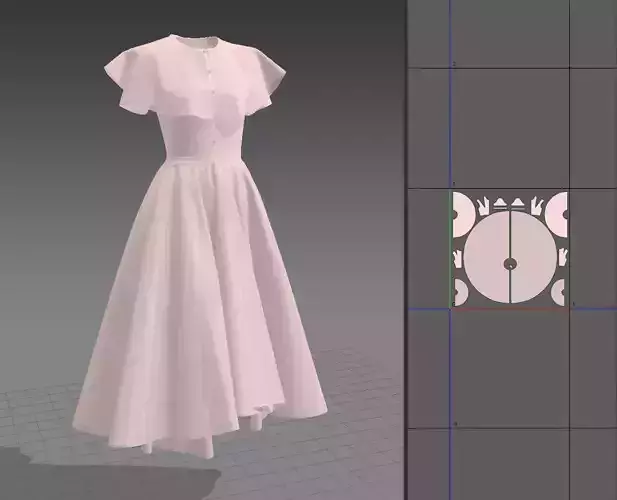Click the left triangular pattern piece in UV editor
The image size is (617, 500).
[x=500, y=202]
